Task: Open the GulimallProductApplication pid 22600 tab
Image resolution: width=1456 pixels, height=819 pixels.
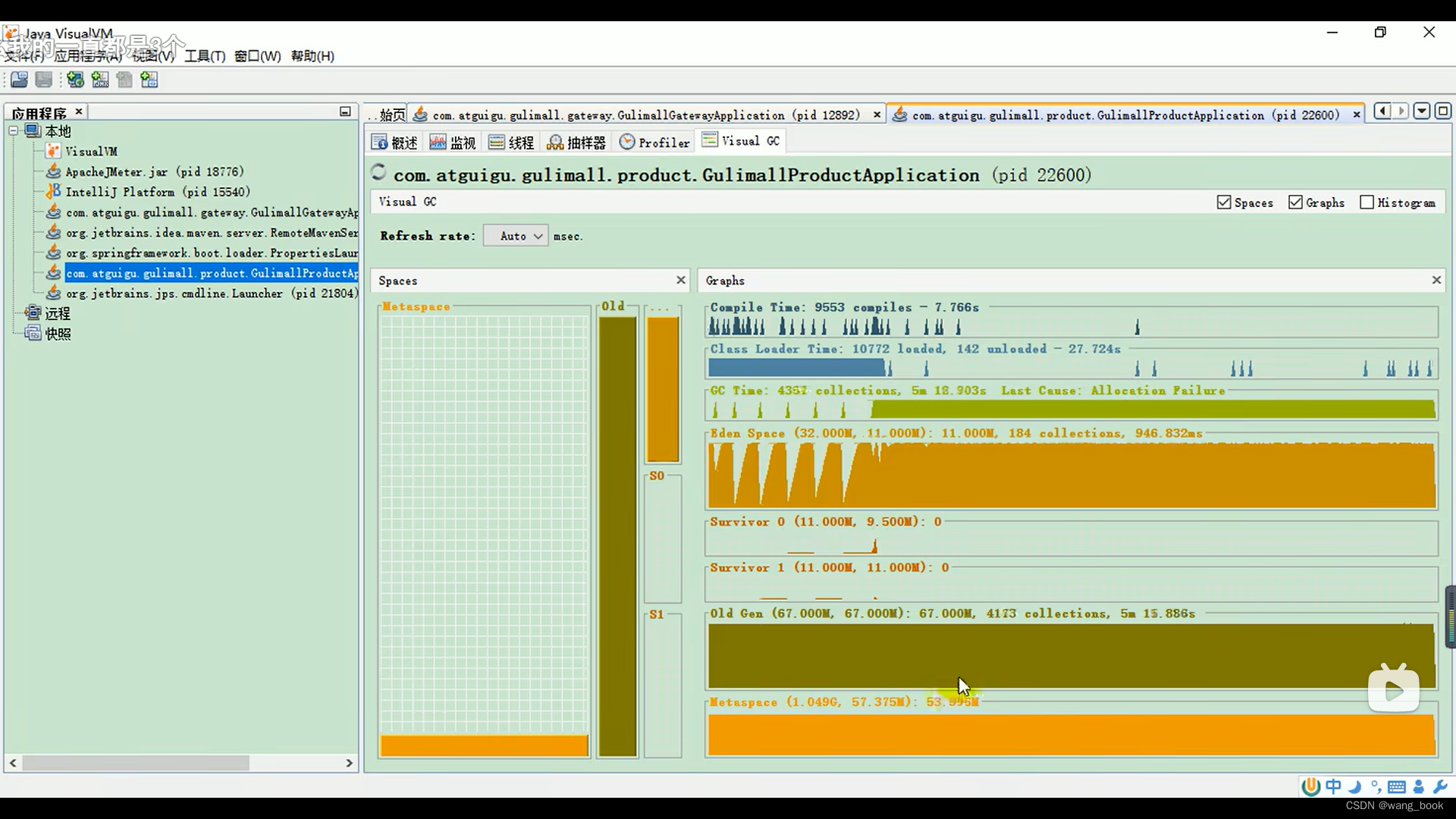Action: 1125,115
